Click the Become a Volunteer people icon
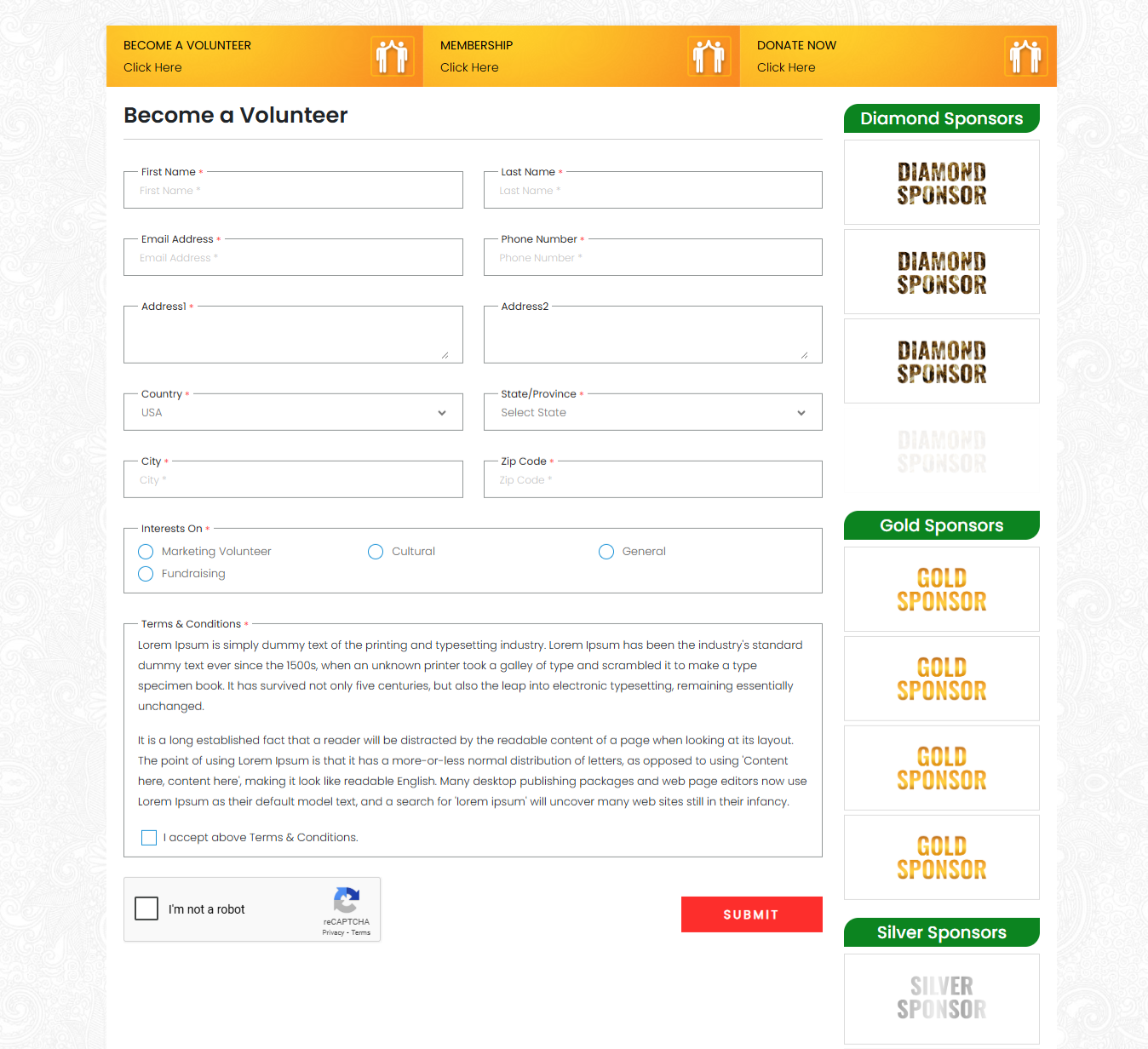Screen dimensions: 1148x1049 (x=393, y=56)
